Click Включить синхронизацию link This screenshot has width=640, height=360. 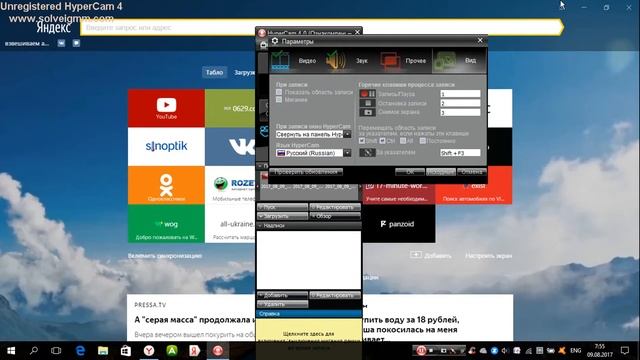point(165,256)
